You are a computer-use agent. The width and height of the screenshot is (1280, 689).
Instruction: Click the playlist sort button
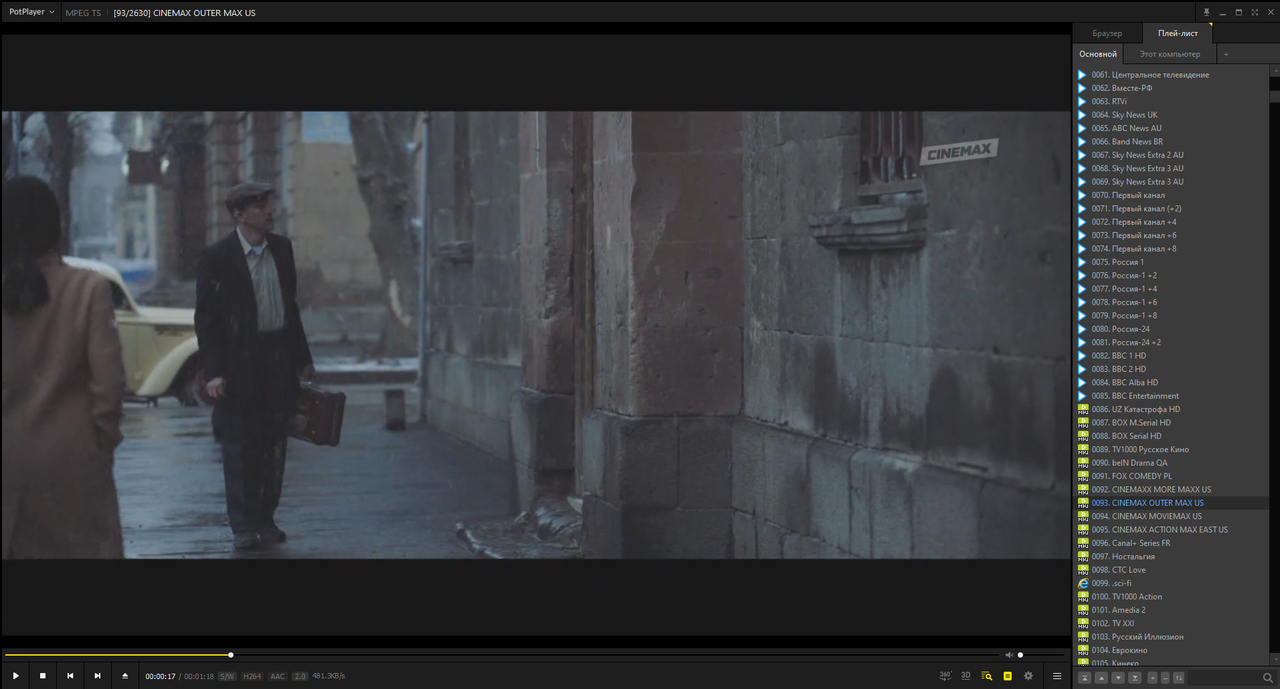point(1179,678)
